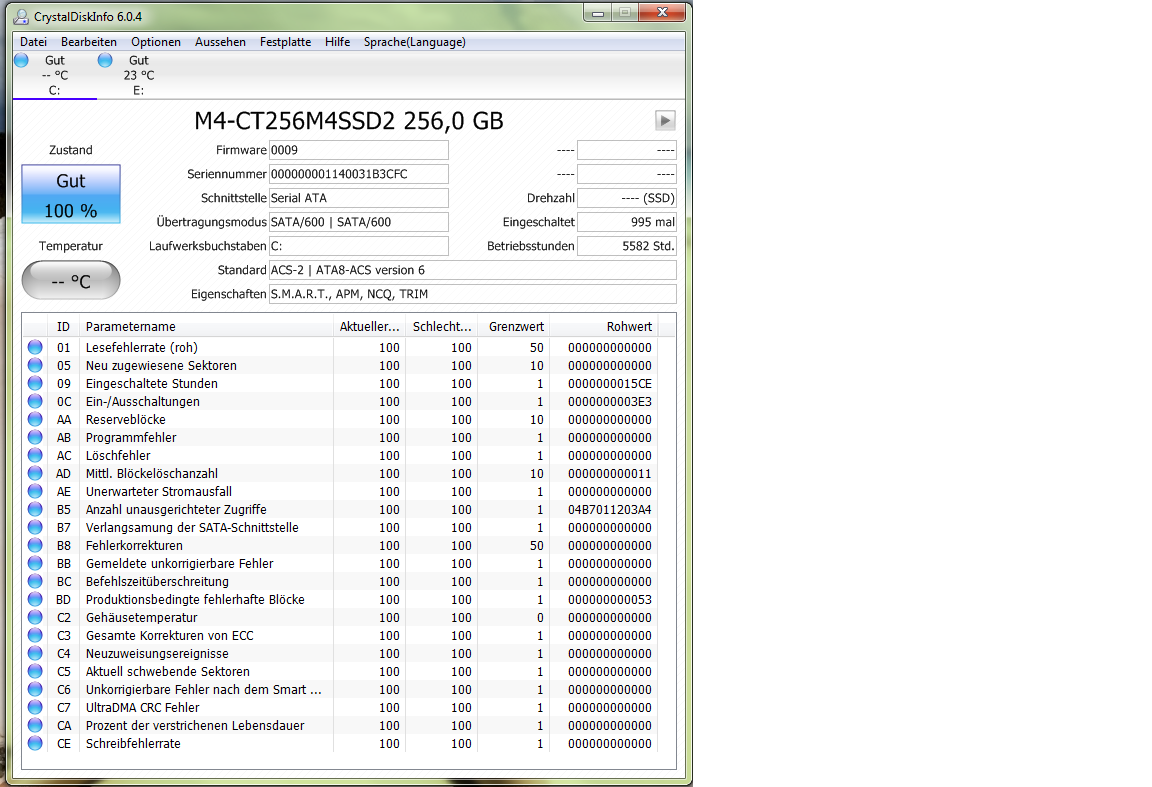
Task: Click the next disk arrow button
Action: coord(665,121)
